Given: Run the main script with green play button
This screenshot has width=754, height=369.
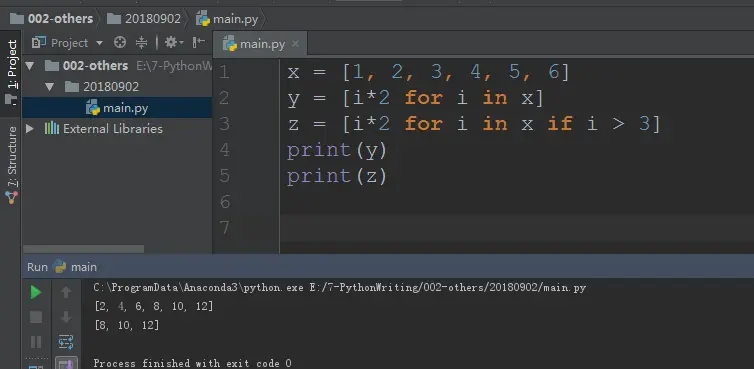Looking at the screenshot, I should coord(36,292).
